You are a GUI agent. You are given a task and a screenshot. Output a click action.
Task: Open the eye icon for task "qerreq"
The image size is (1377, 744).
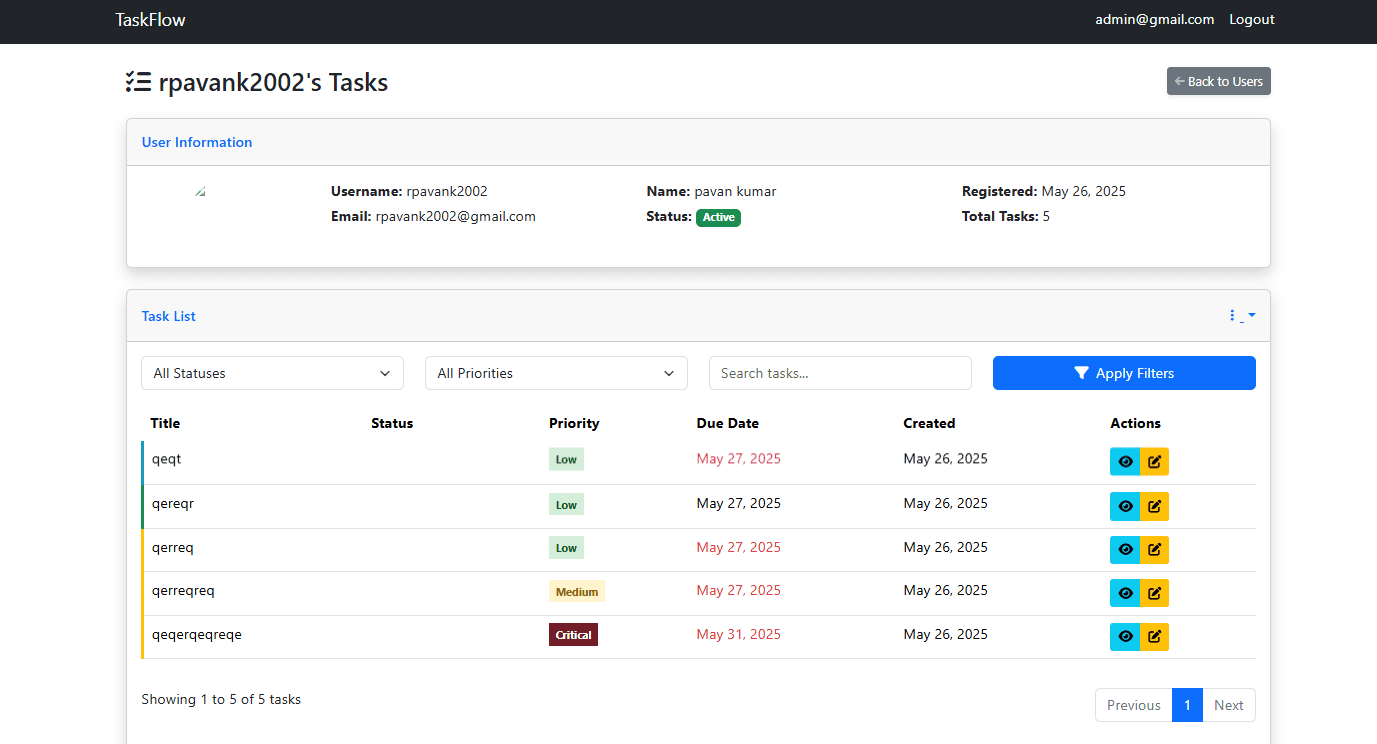pos(1125,549)
